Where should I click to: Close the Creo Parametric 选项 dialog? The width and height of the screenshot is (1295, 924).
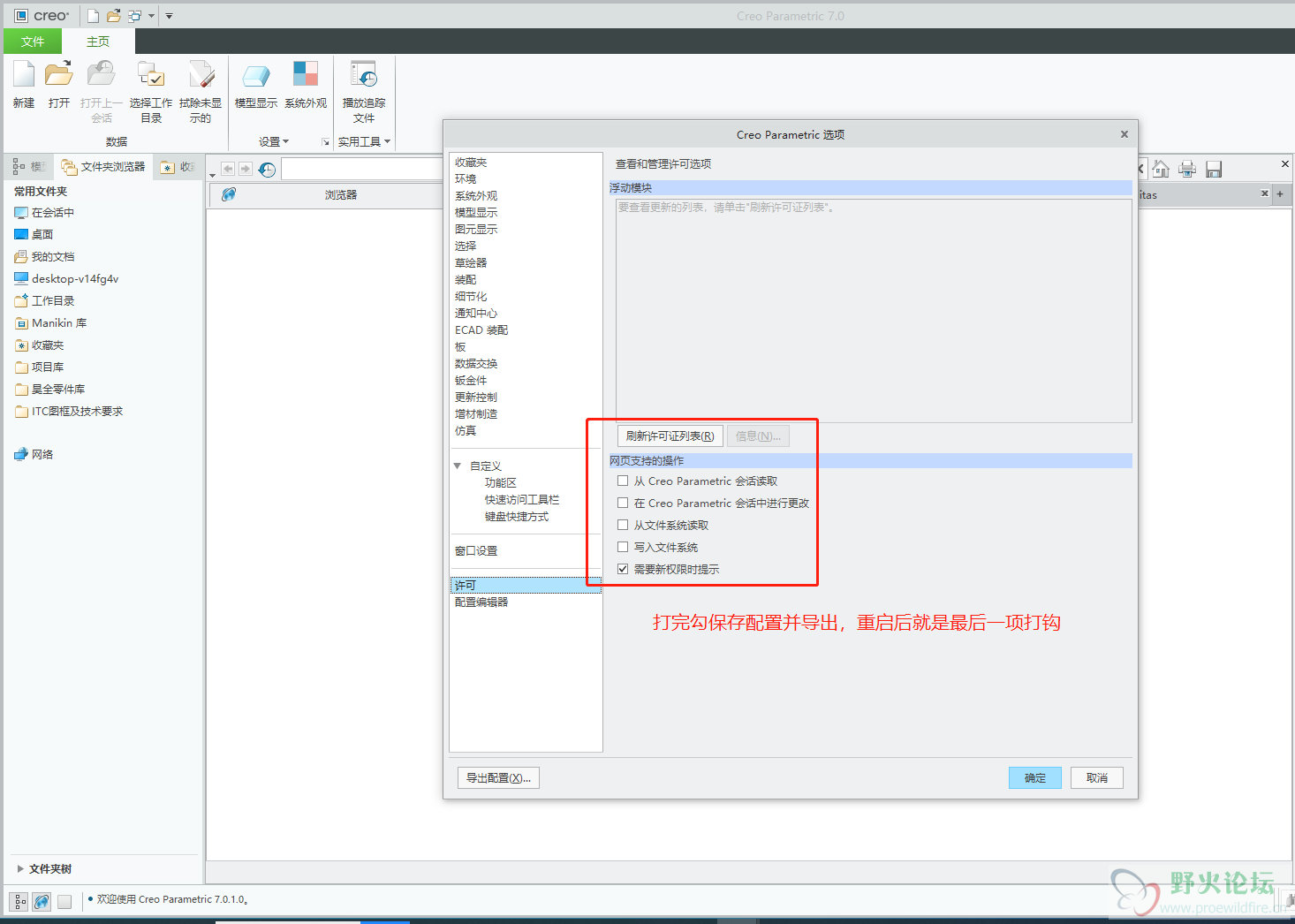coord(1125,134)
